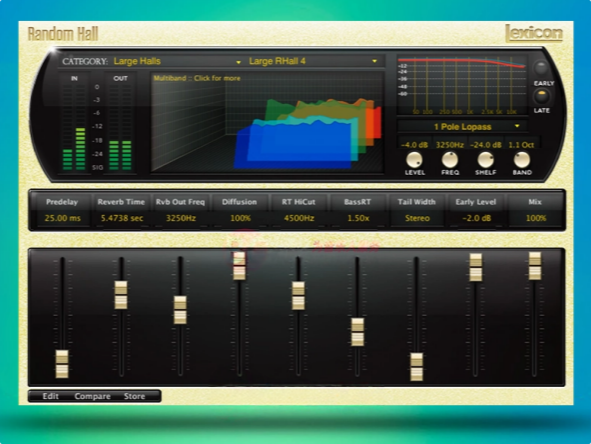Click the RT HiCut slider handle
This screenshot has width=591, height=444.
tap(298, 296)
